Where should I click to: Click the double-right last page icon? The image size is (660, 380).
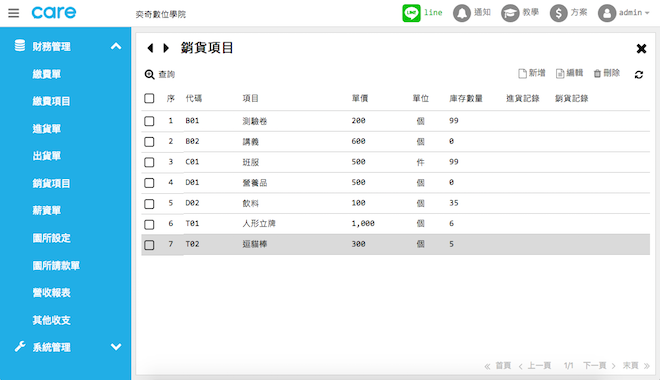coord(647,366)
